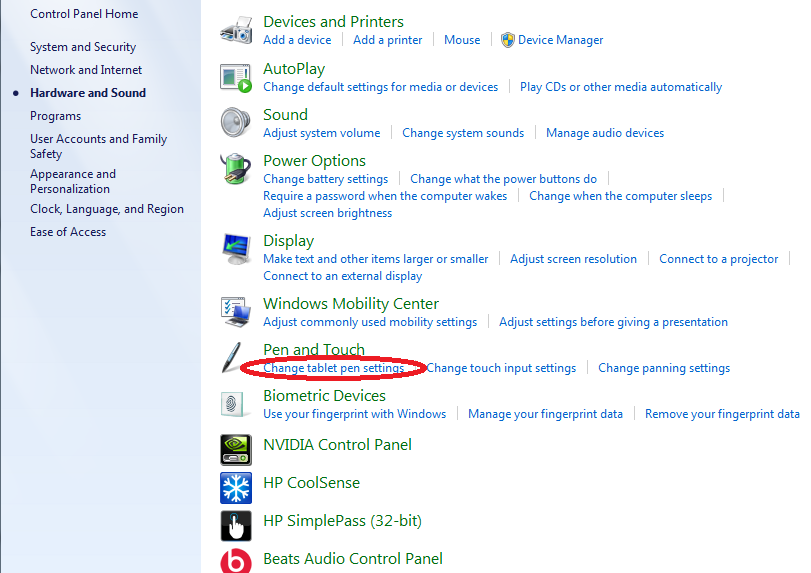Image resolution: width=811 pixels, height=573 pixels.
Task: Click the NVIDIA Control Panel icon
Action: [236, 449]
